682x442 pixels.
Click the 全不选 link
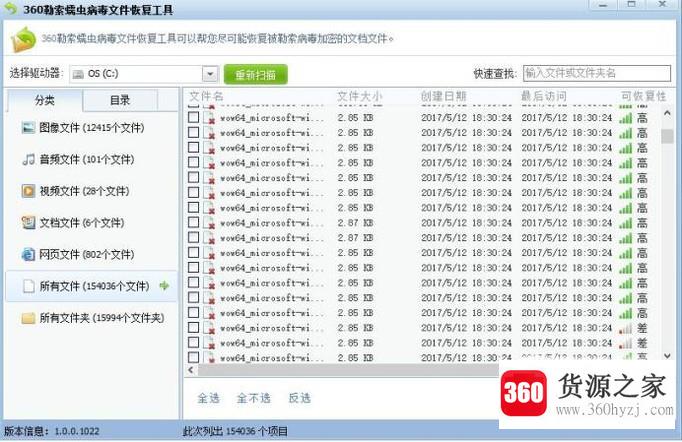(x=254, y=398)
